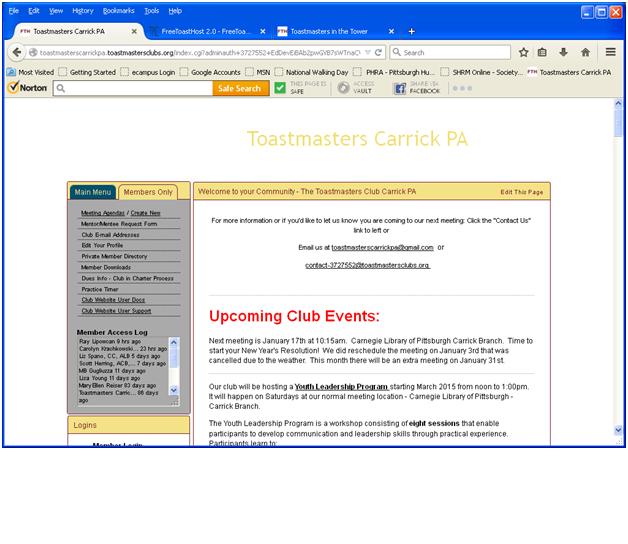Reload the page with the refresh icon

click(378, 52)
